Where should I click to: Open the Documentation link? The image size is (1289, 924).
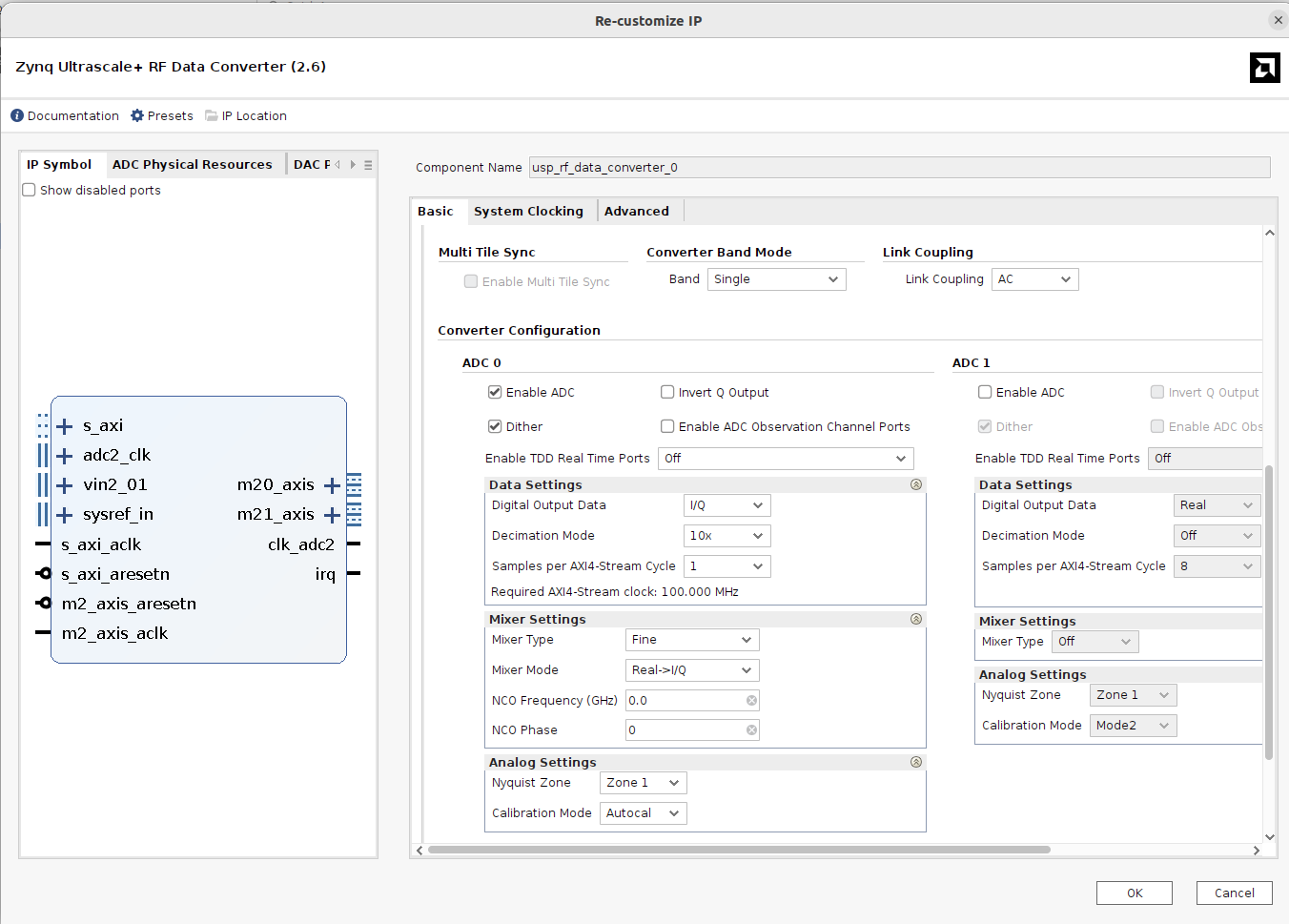pyautogui.click(x=73, y=115)
